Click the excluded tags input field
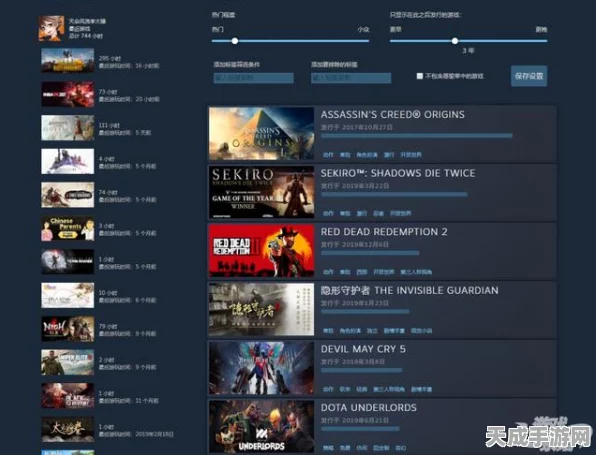 point(351,78)
